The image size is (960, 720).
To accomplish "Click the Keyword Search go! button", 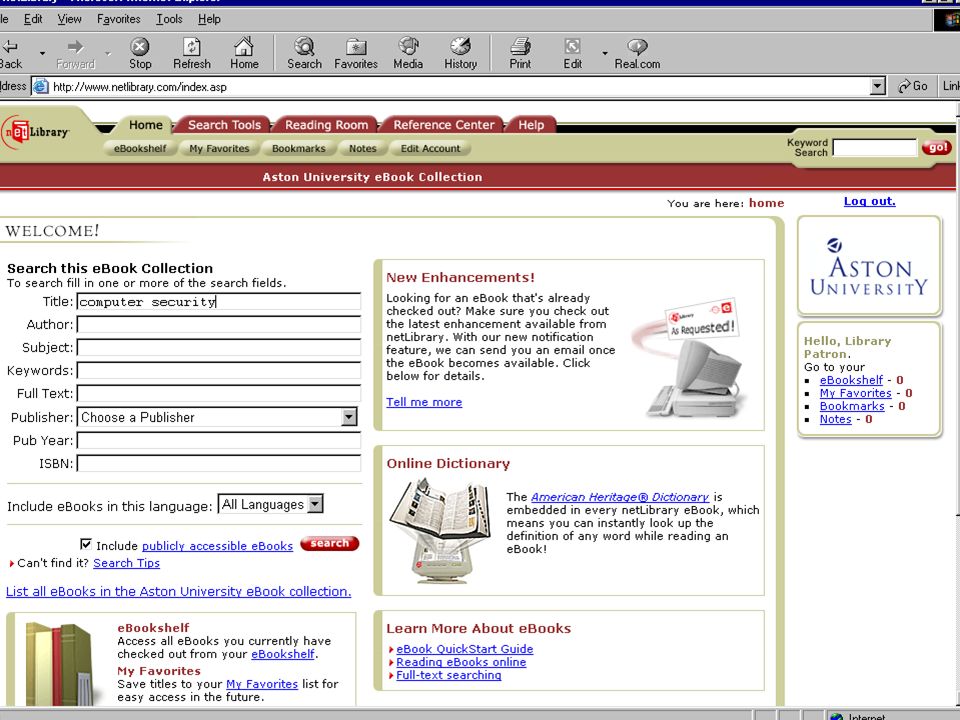I will click(x=937, y=148).
